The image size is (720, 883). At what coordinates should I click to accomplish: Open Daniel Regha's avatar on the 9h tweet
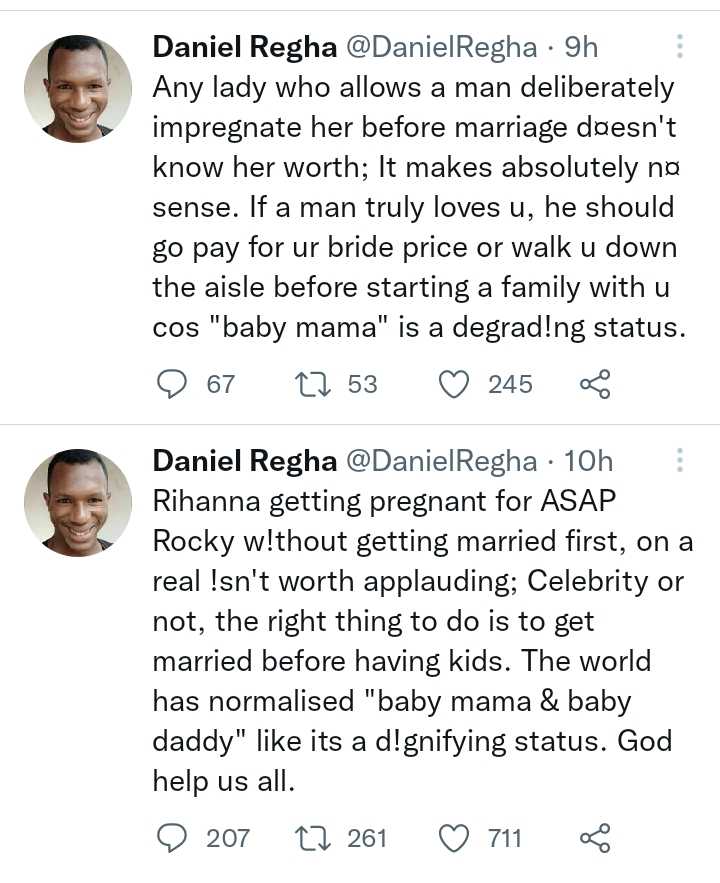[77, 88]
